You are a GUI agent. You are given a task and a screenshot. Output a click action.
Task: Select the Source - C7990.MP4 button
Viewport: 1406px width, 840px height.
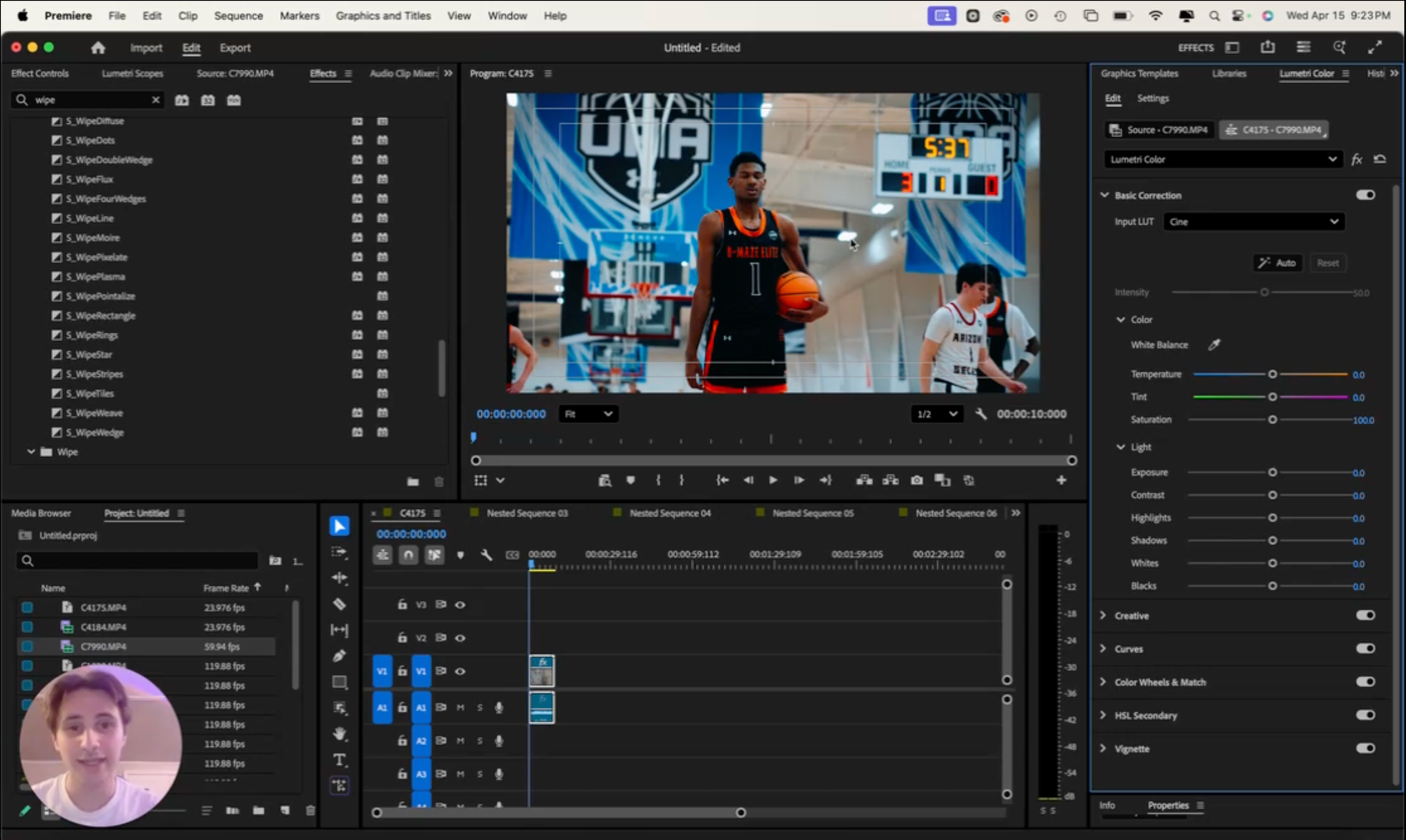coord(1159,130)
